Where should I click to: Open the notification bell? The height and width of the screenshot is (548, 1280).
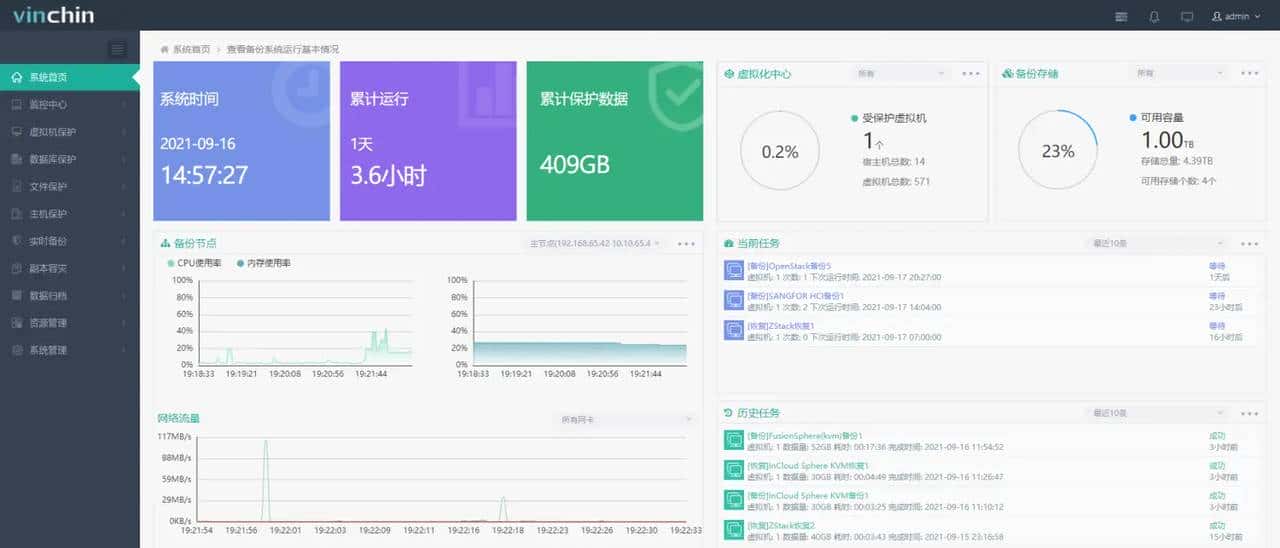[1154, 16]
